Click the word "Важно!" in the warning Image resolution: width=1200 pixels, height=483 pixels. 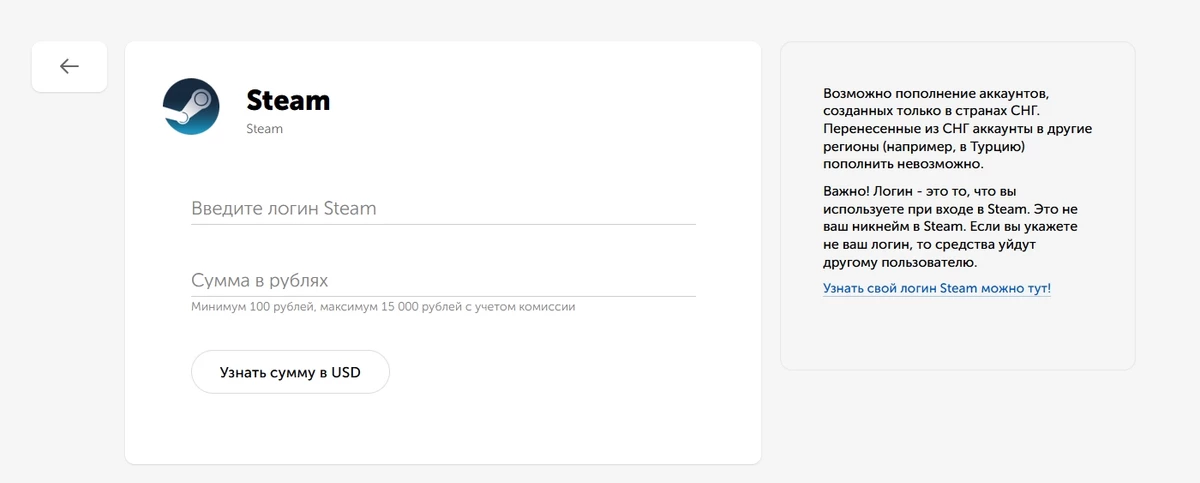(x=847, y=191)
